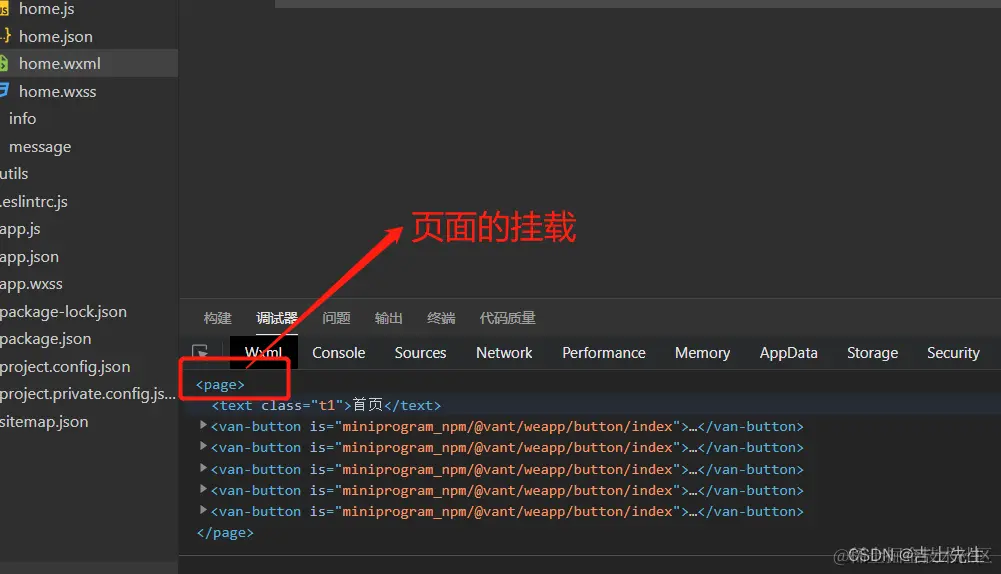Open home.js in the file tree
Screen dimensions: 1001x574
coord(46,9)
